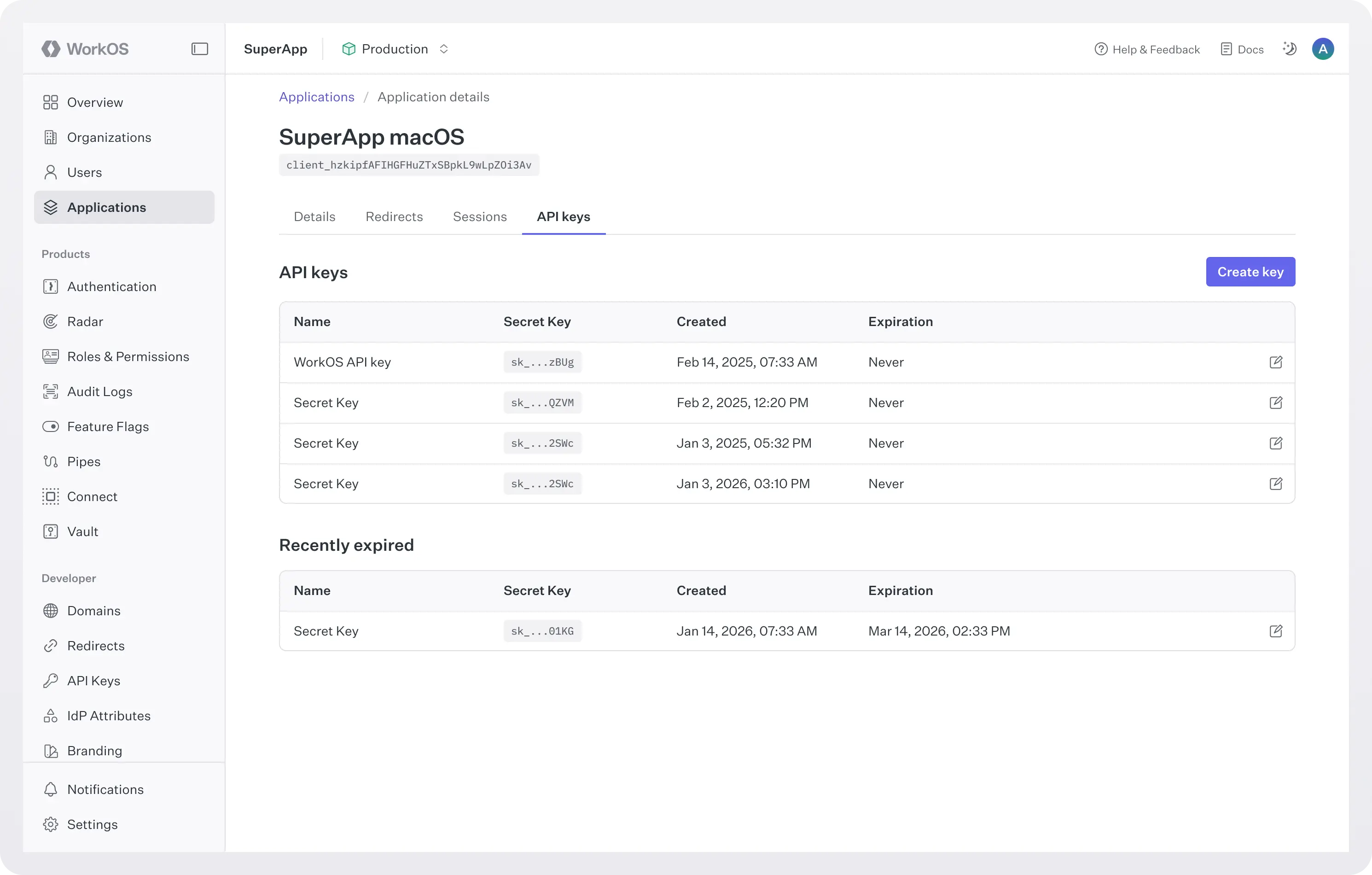Select the Organizations icon
The width and height of the screenshot is (1372, 875).
(51, 137)
